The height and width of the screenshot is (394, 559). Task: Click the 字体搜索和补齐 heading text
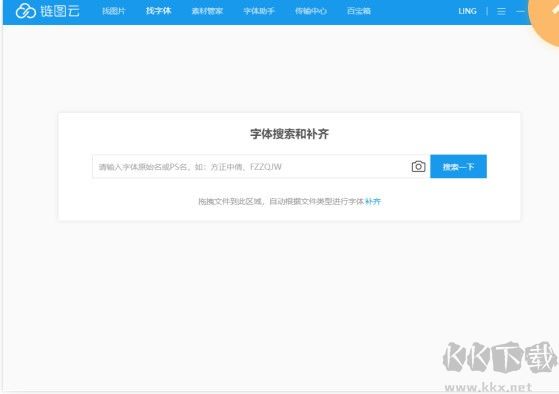point(289,134)
